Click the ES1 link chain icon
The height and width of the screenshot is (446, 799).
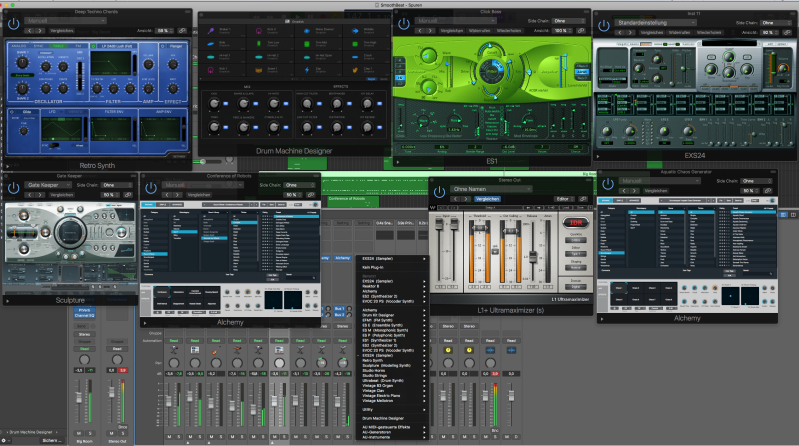[581, 31]
